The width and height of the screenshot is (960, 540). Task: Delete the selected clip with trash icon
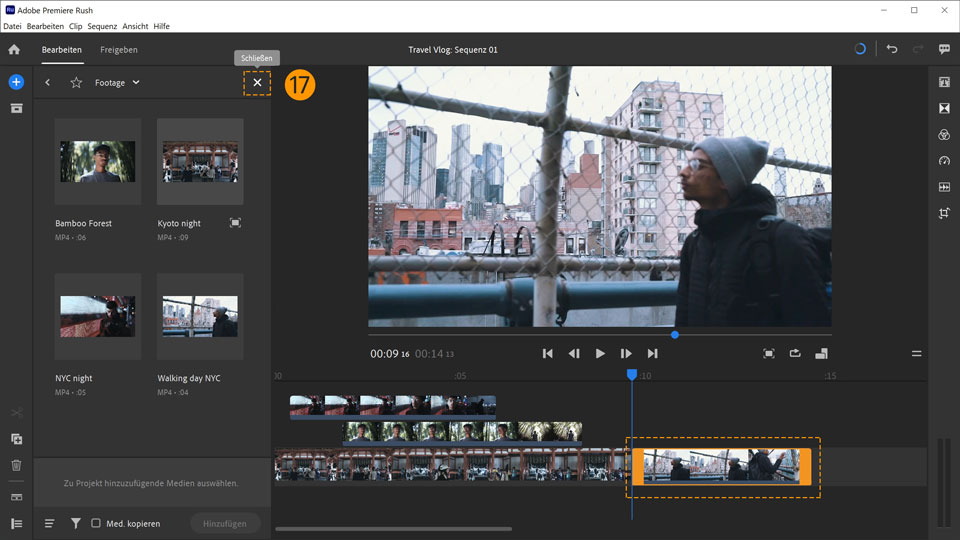pos(17,465)
